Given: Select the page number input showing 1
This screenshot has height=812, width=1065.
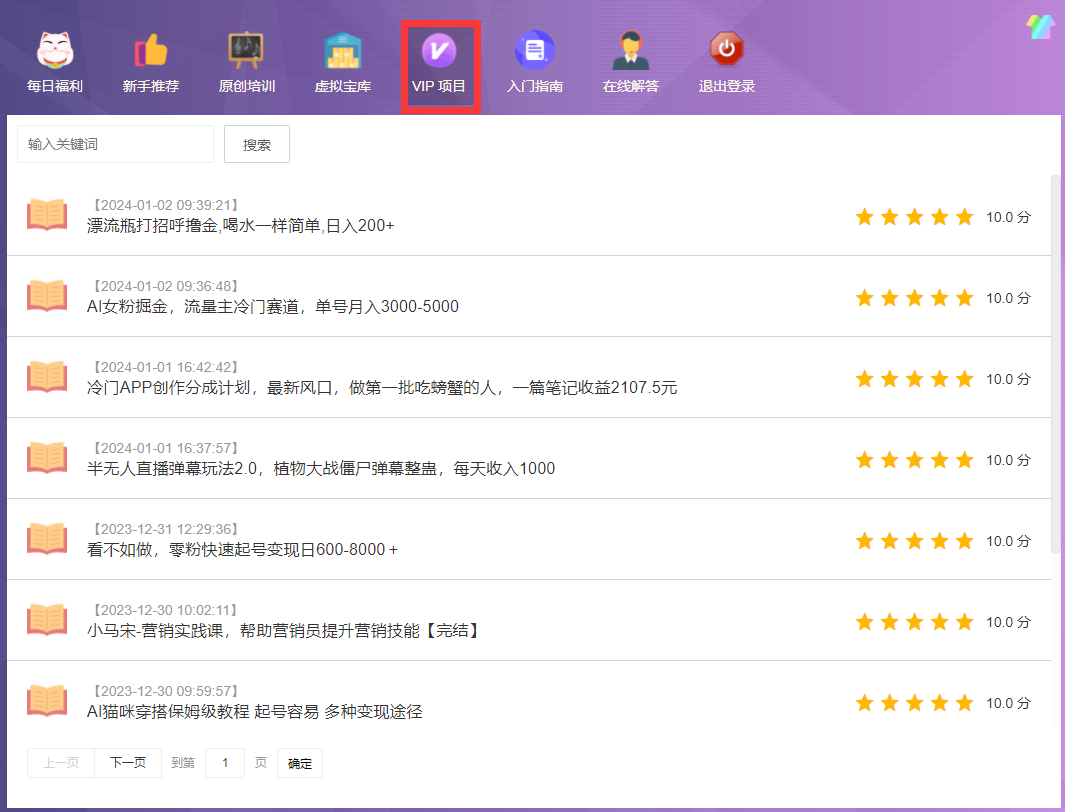Looking at the screenshot, I should point(224,763).
